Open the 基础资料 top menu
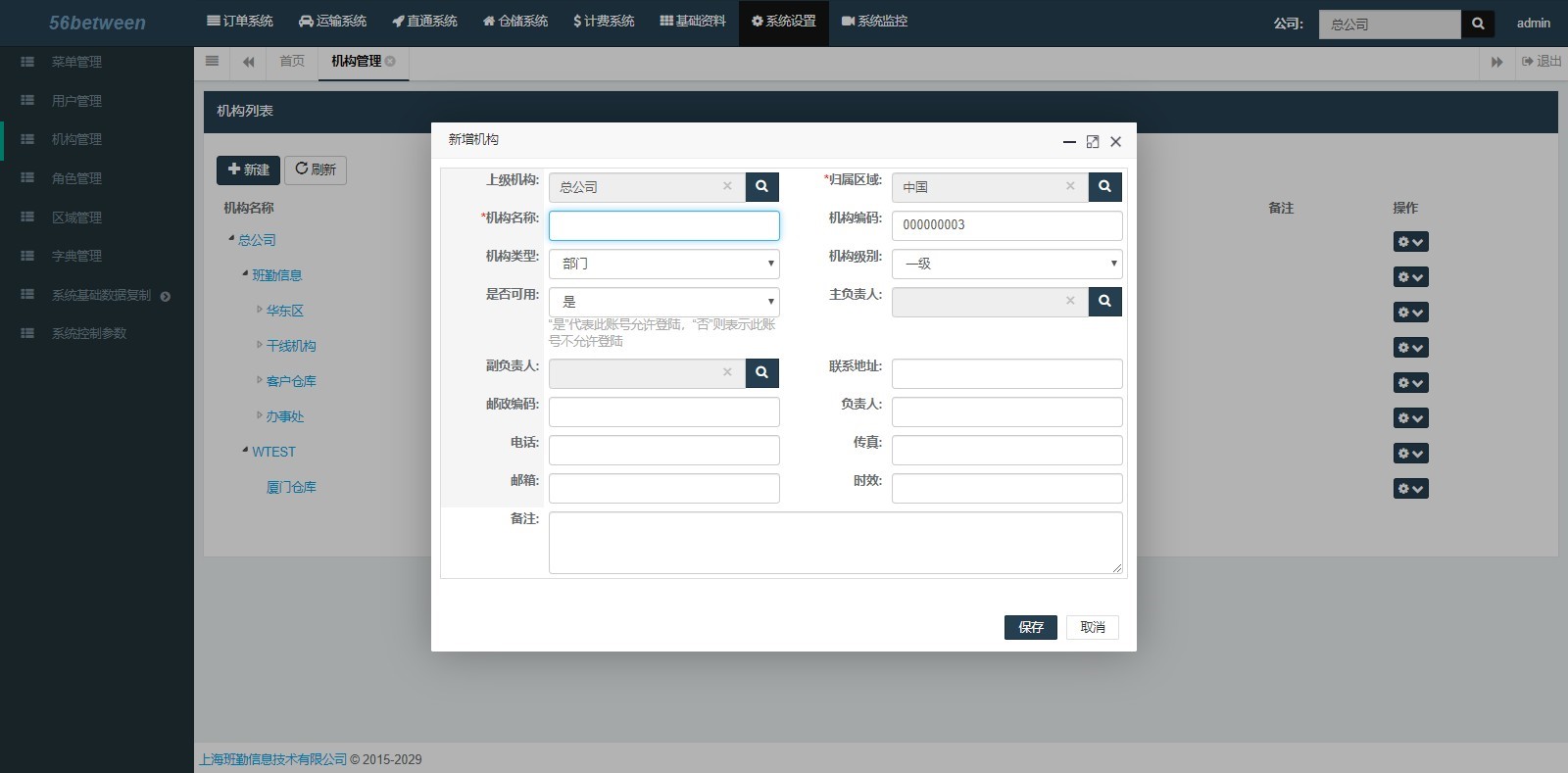Image resolution: width=1568 pixels, height=773 pixels. coord(693,21)
